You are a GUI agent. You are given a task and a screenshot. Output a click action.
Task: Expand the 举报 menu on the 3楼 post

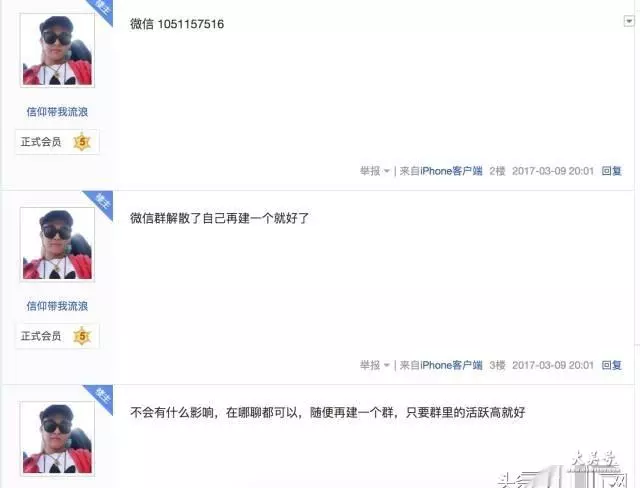click(x=375, y=365)
